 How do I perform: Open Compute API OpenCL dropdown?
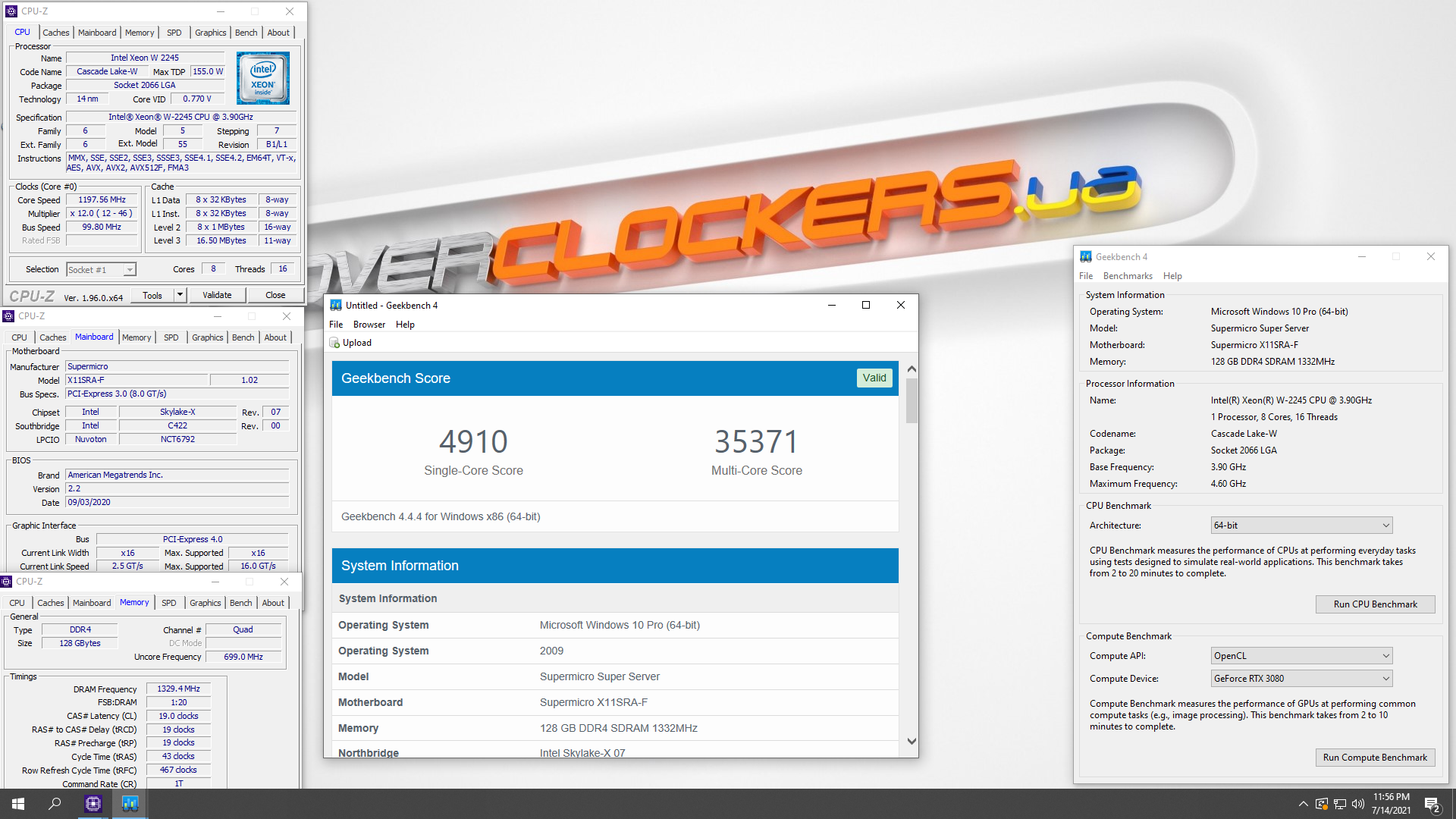pyautogui.click(x=1301, y=656)
